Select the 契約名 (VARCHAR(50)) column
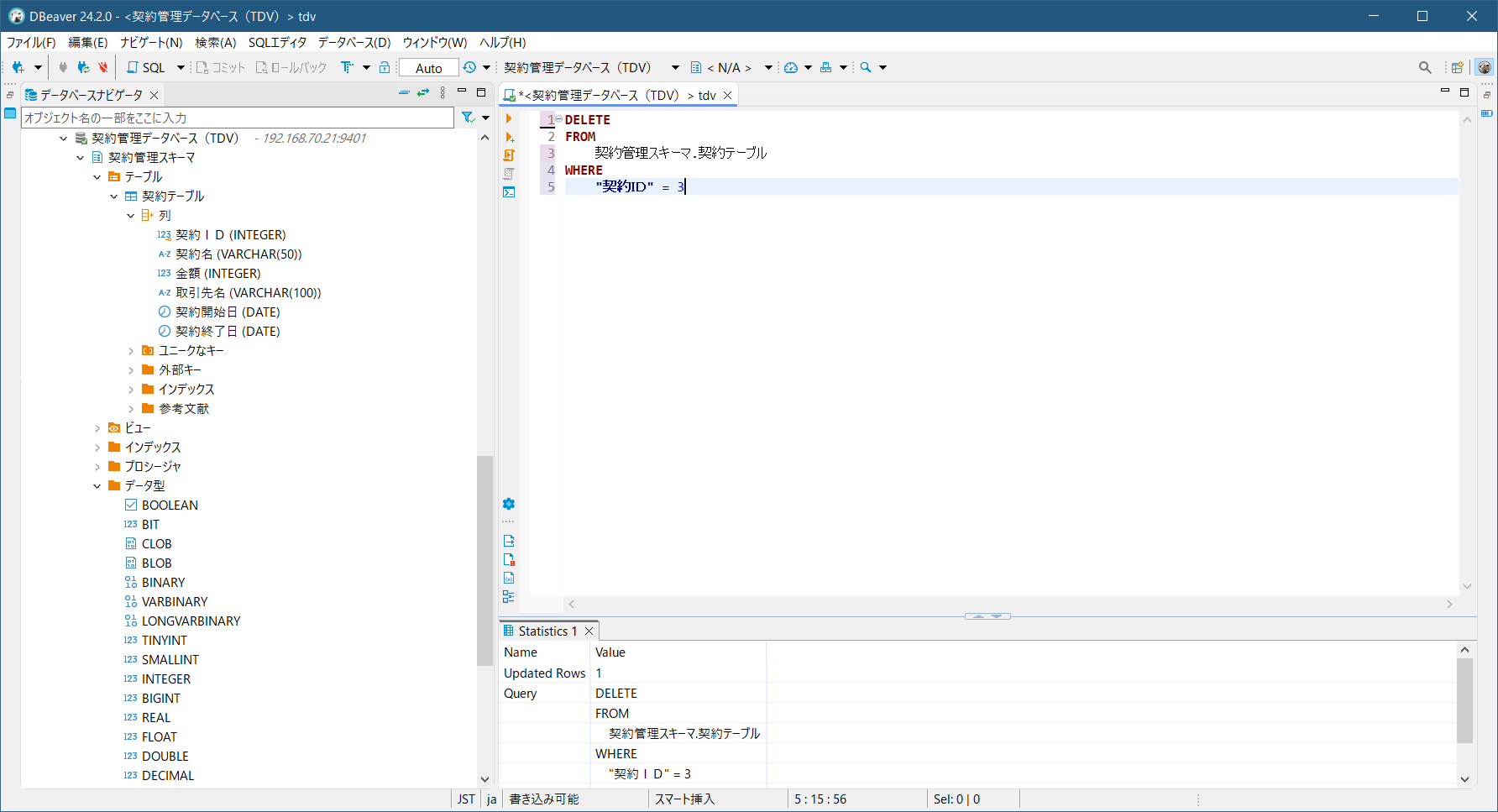The image size is (1498, 812). coord(238,254)
